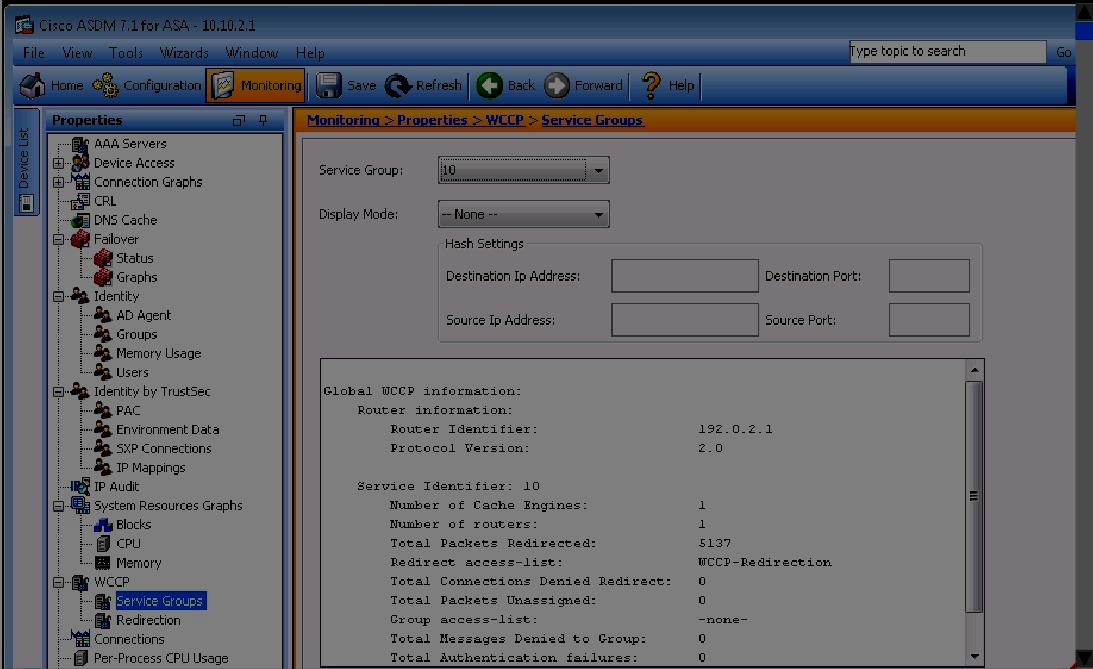Screen dimensions: 1093x669
Task: Click the CRL tree icon
Action: click(81, 201)
